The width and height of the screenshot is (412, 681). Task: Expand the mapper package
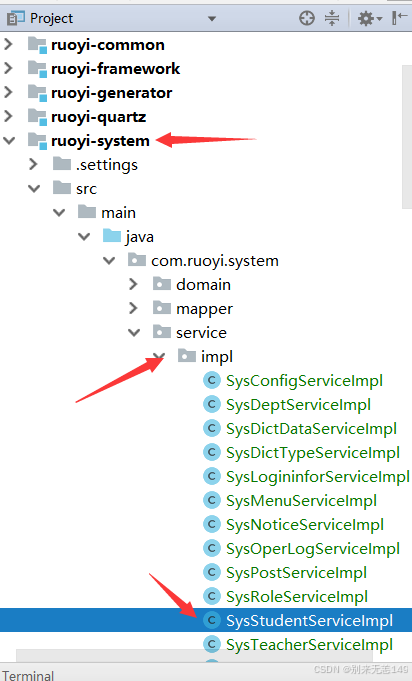133,308
